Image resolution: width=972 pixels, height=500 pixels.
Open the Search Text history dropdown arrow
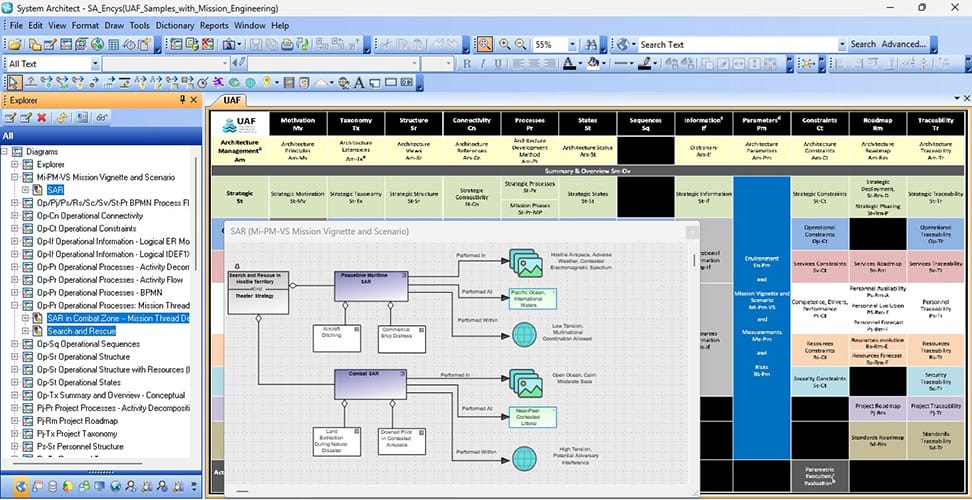pyautogui.click(x=842, y=45)
